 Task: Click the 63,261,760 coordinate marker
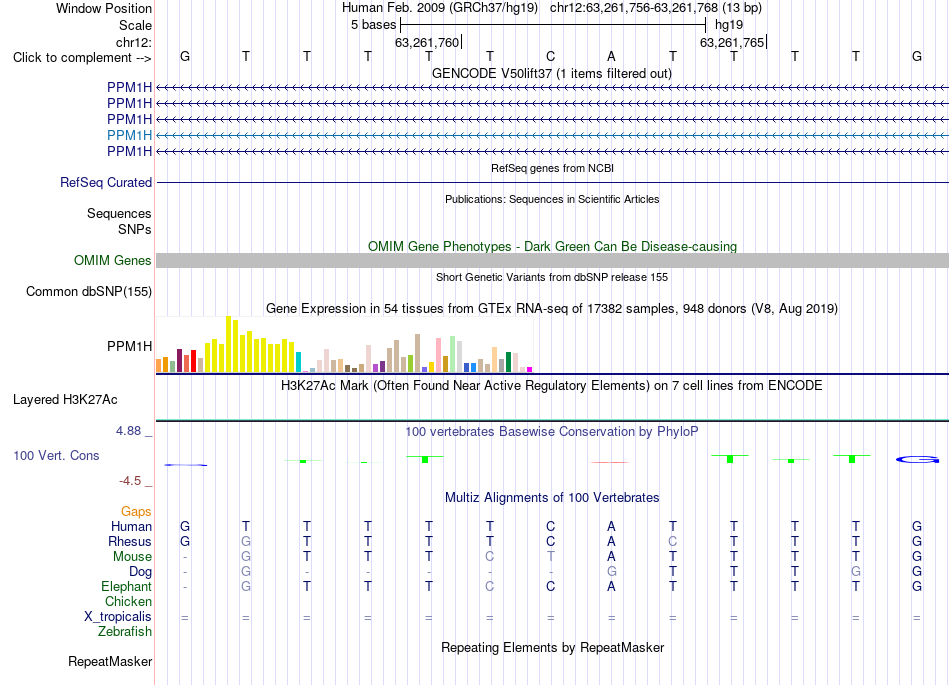427,42
